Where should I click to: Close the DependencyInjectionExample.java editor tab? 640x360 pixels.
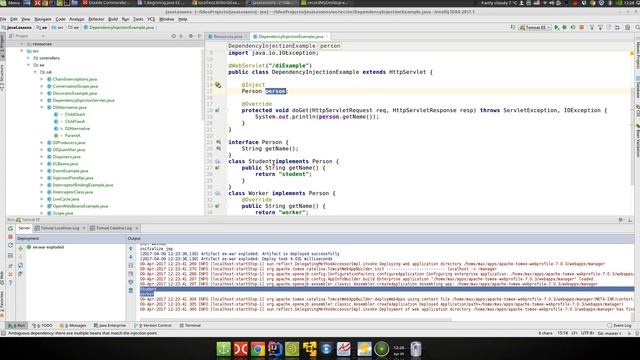tap(327, 36)
